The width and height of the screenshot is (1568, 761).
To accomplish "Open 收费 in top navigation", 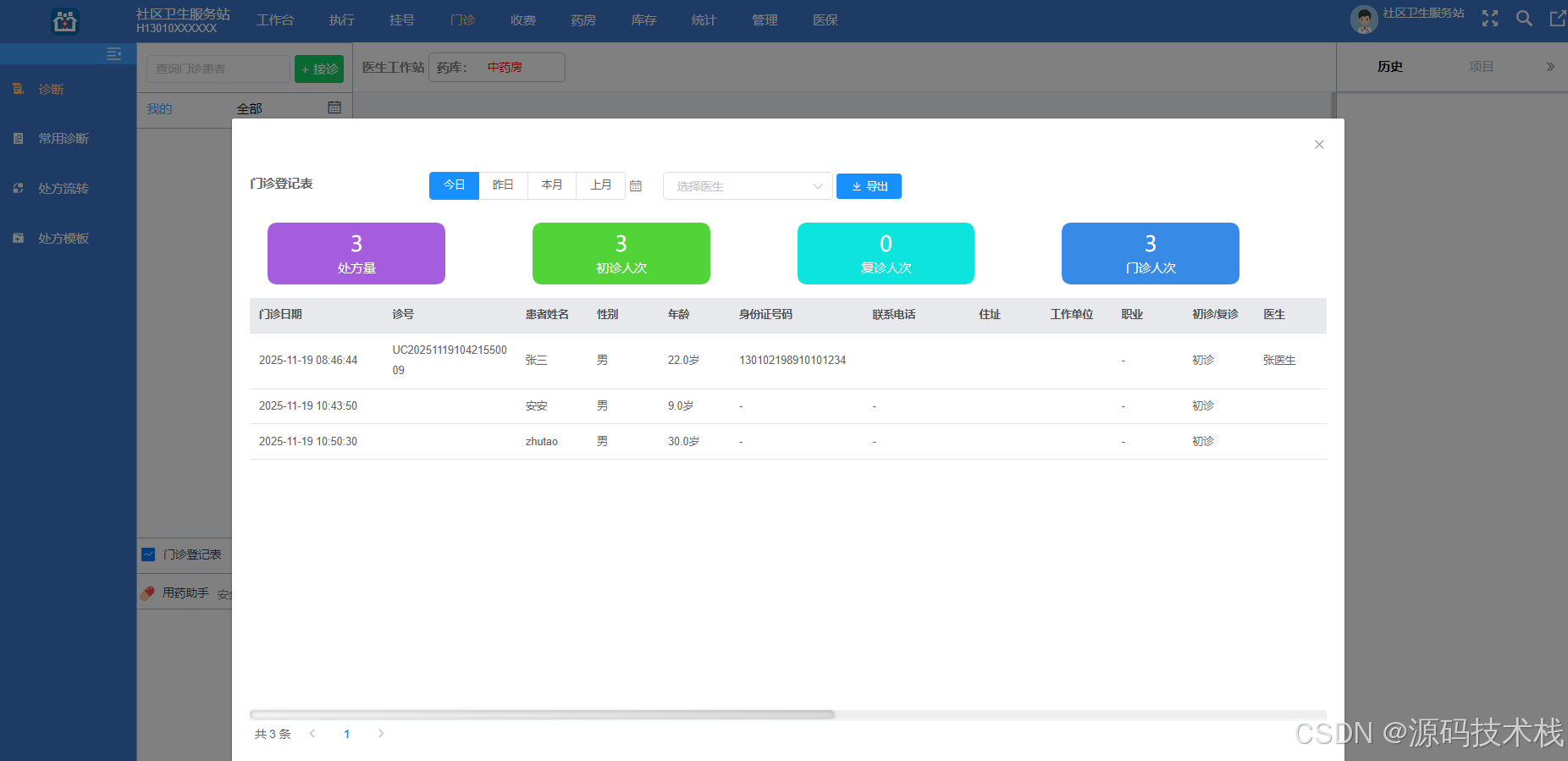I will (x=523, y=19).
